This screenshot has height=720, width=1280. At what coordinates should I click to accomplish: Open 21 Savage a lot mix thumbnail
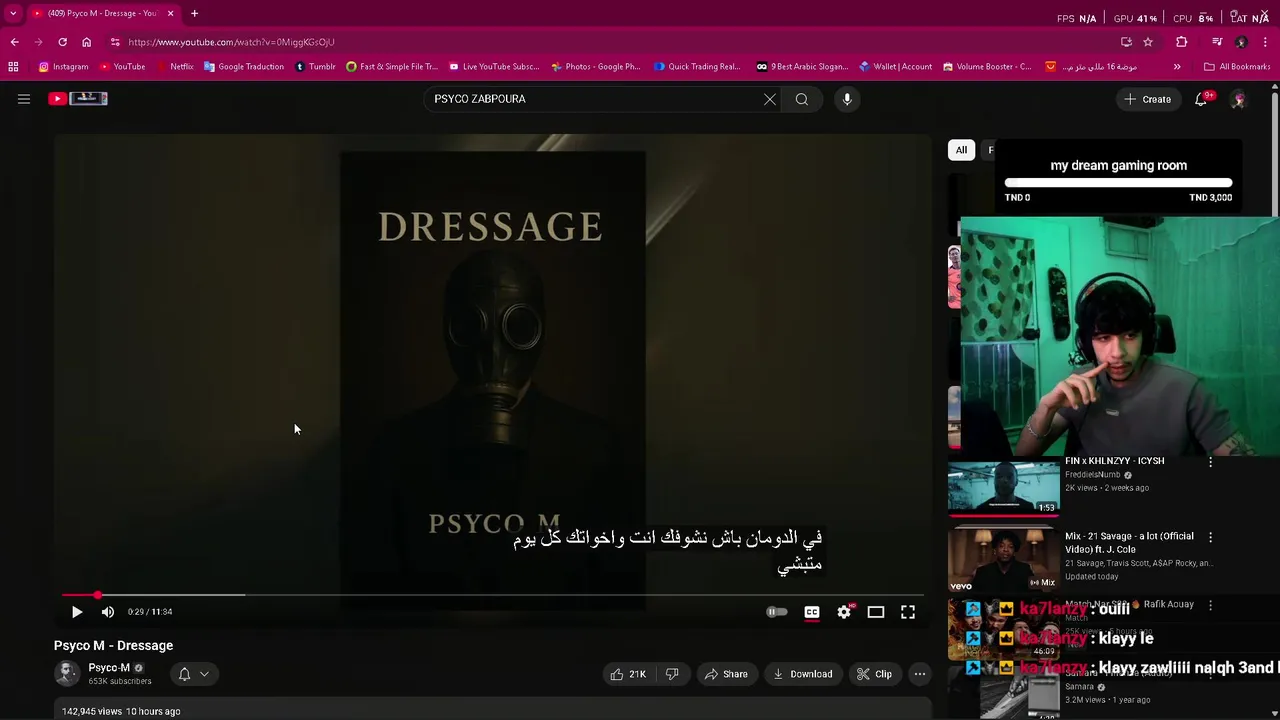coord(1003,560)
